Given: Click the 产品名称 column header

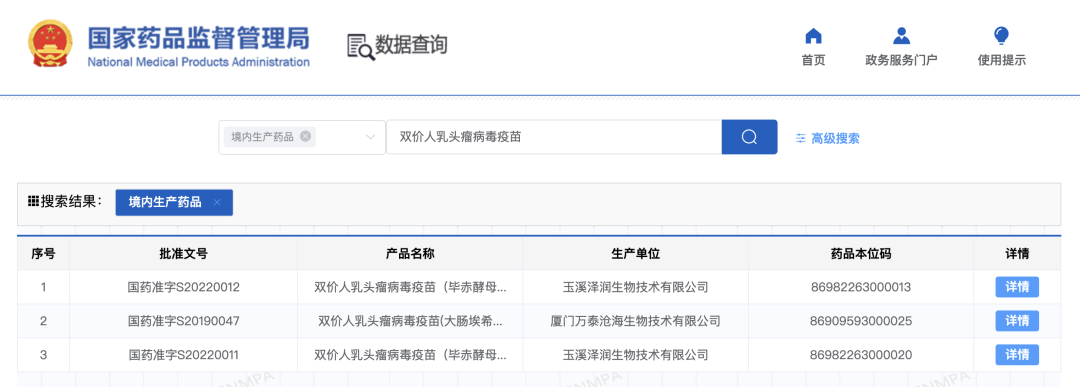Looking at the screenshot, I should pyautogui.click(x=410, y=253).
